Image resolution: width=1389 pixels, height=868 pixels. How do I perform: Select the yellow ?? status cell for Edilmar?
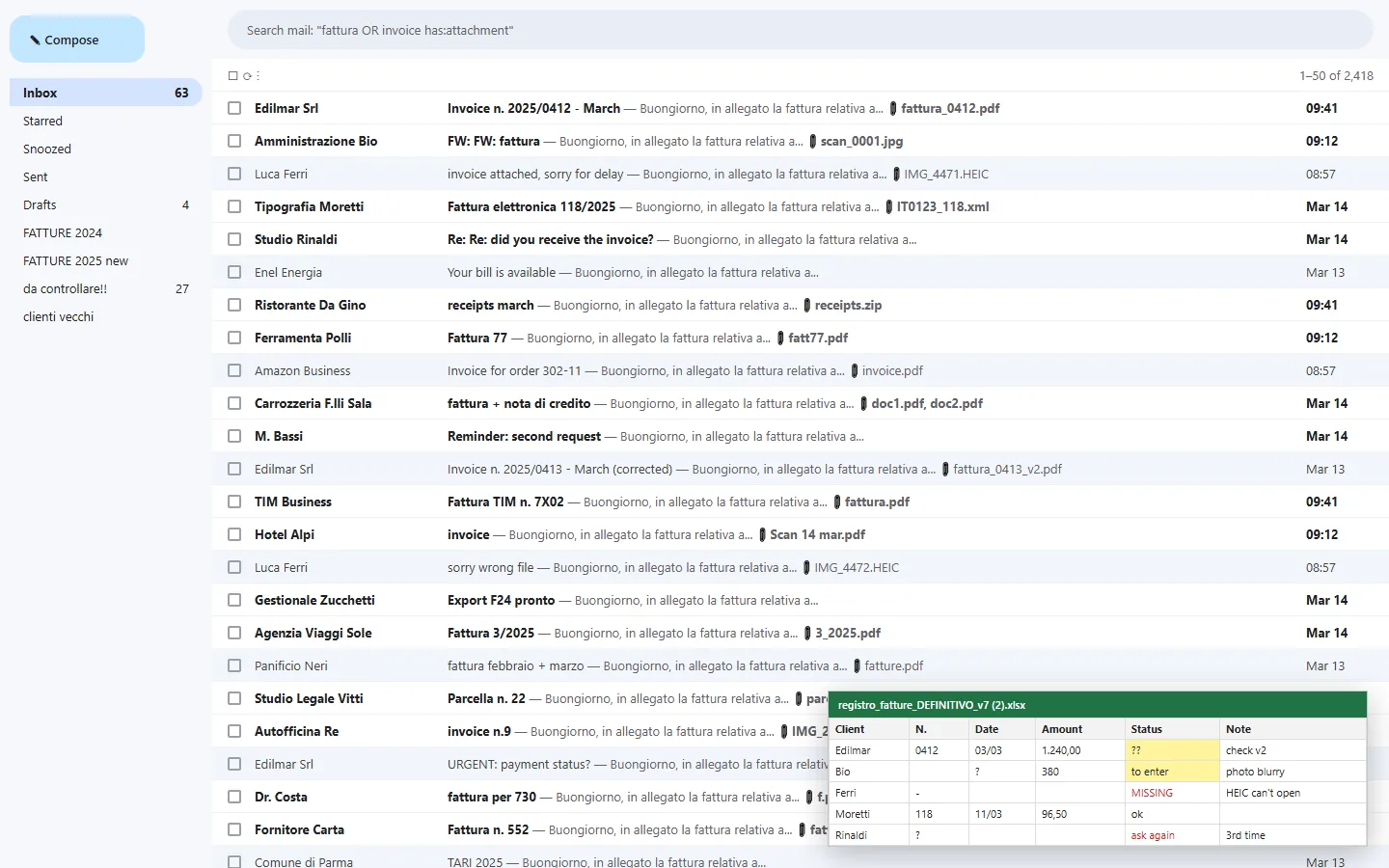(1172, 750)
